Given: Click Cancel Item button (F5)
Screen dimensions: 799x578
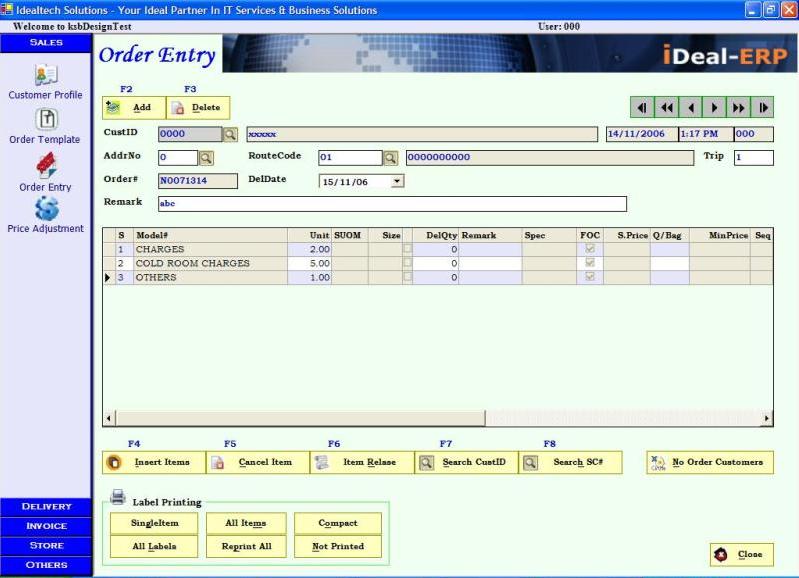Looking at the screenshot, I should point(258,462).
